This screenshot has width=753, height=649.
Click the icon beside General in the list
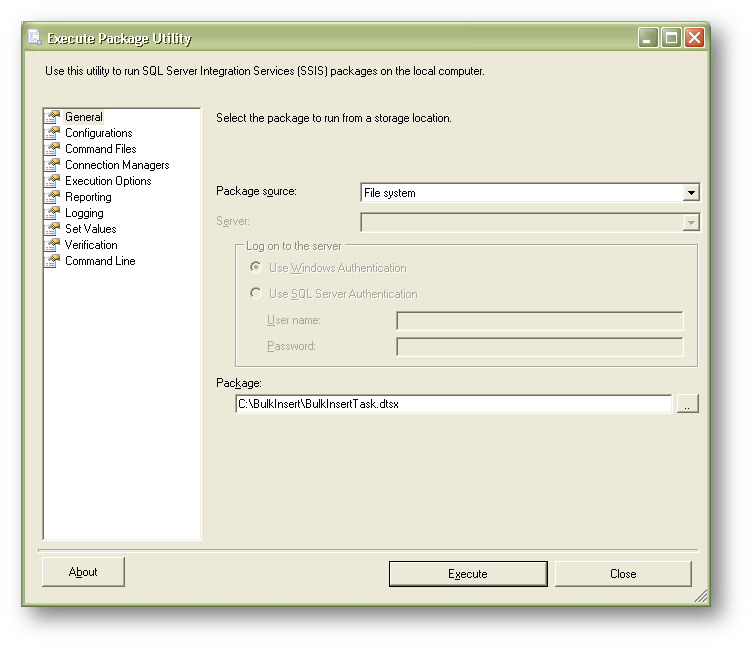click(53, 117)
